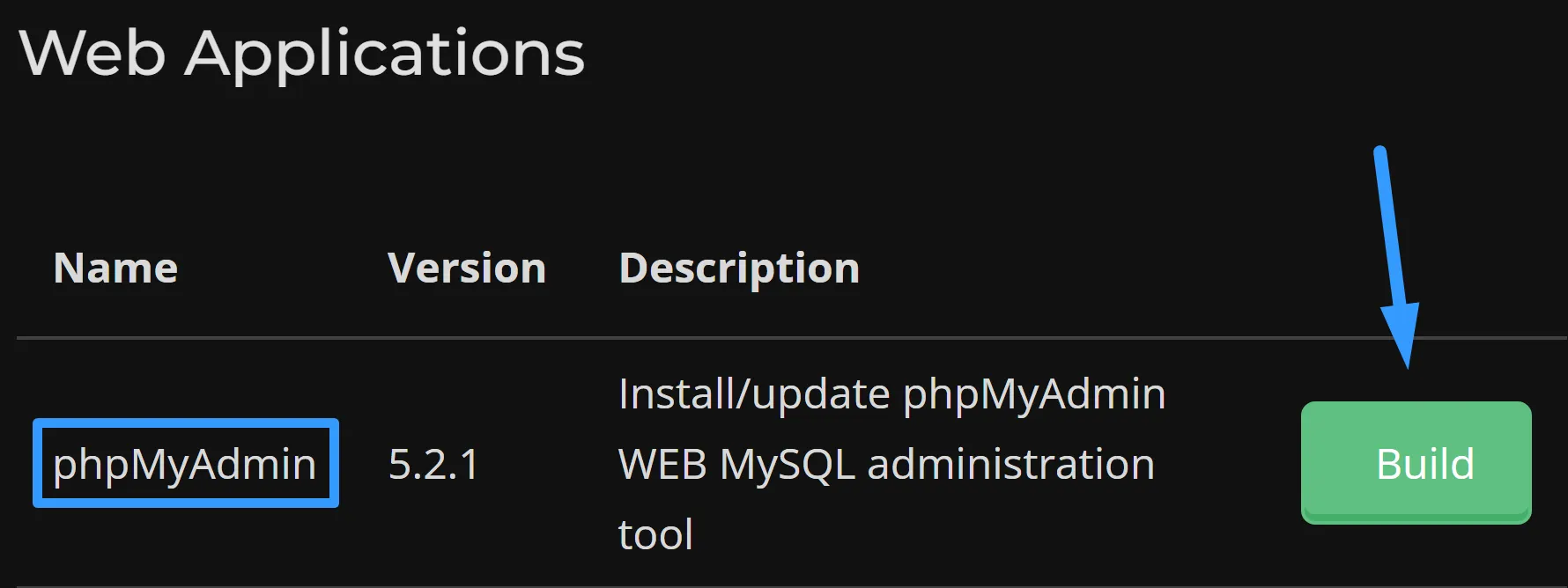Click "phpMyAdmin" within the description column
Viewport: 1568px width, 588px height.
tap(1034, 393)
